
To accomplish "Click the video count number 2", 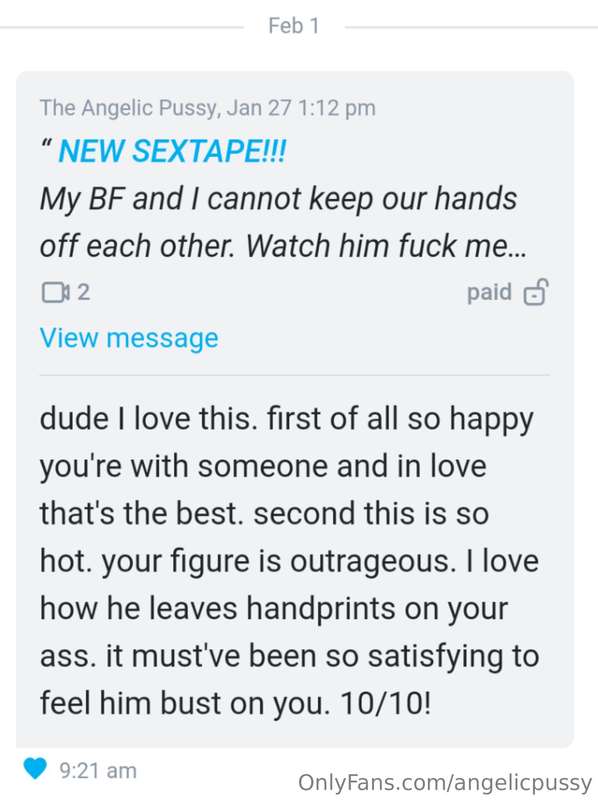I will click(83, 292).
